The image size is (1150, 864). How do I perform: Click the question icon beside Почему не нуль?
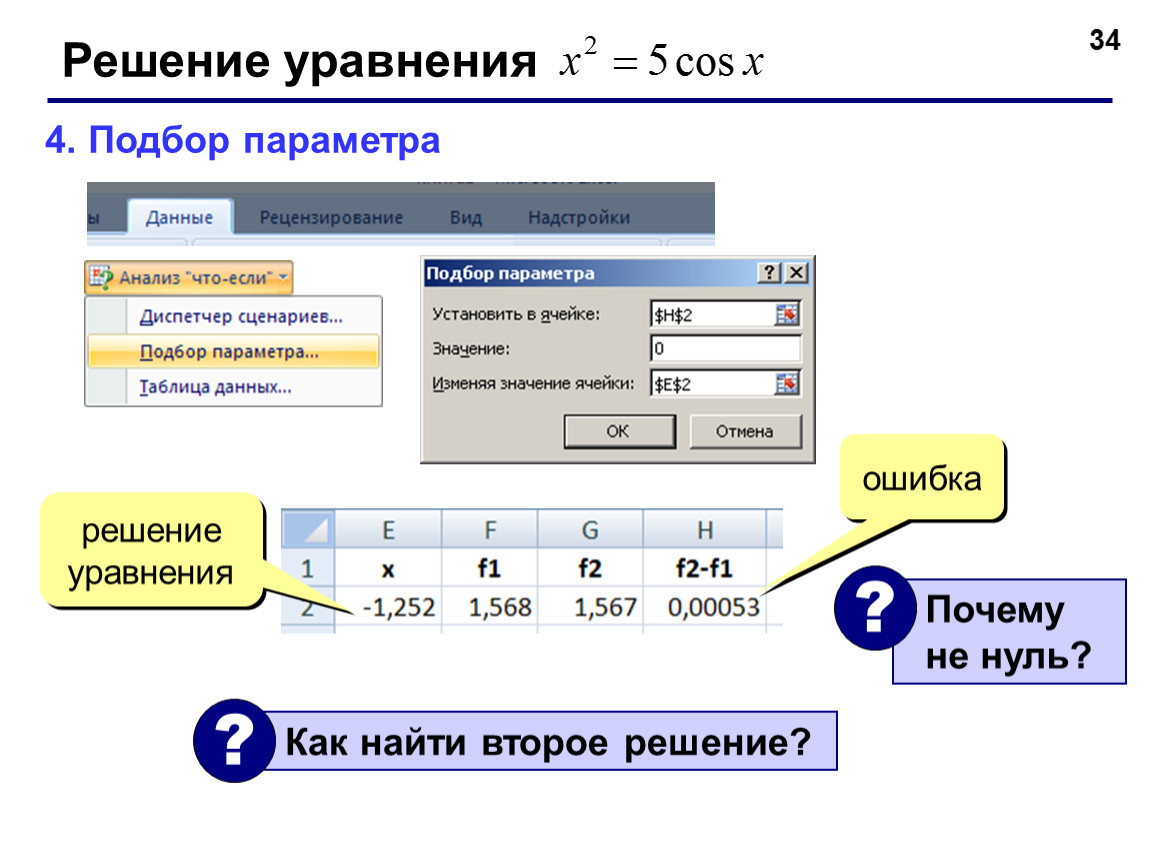coord(875,608)
